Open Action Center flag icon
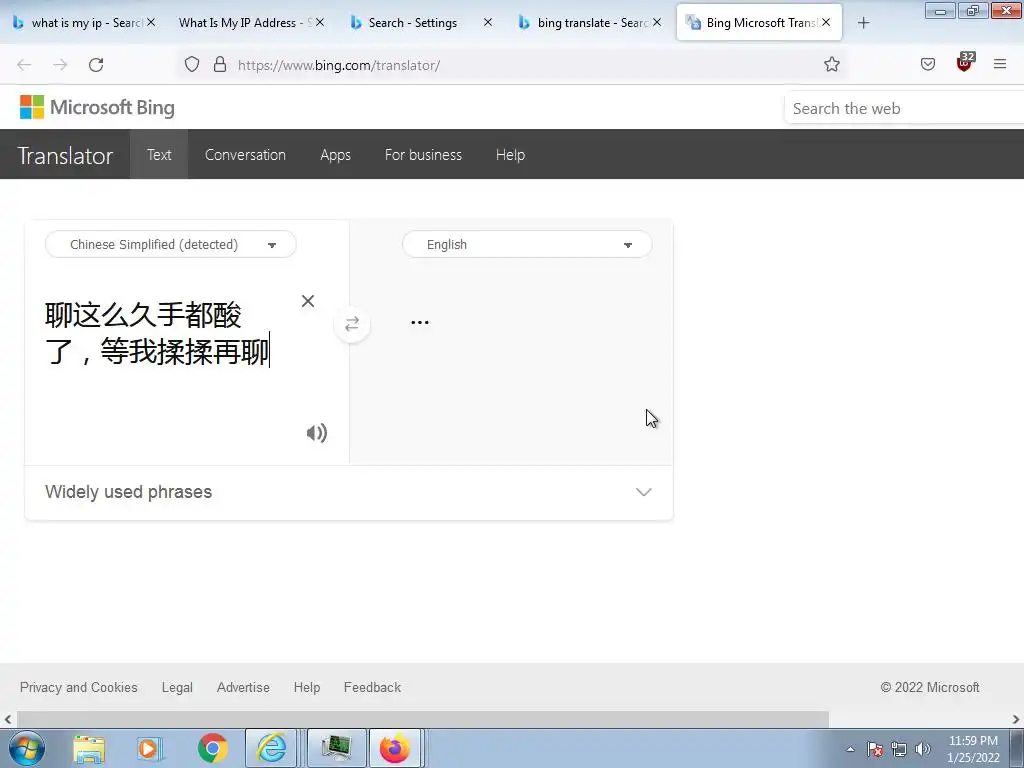This screenshot has width=1024, height=768. [874, 749]
